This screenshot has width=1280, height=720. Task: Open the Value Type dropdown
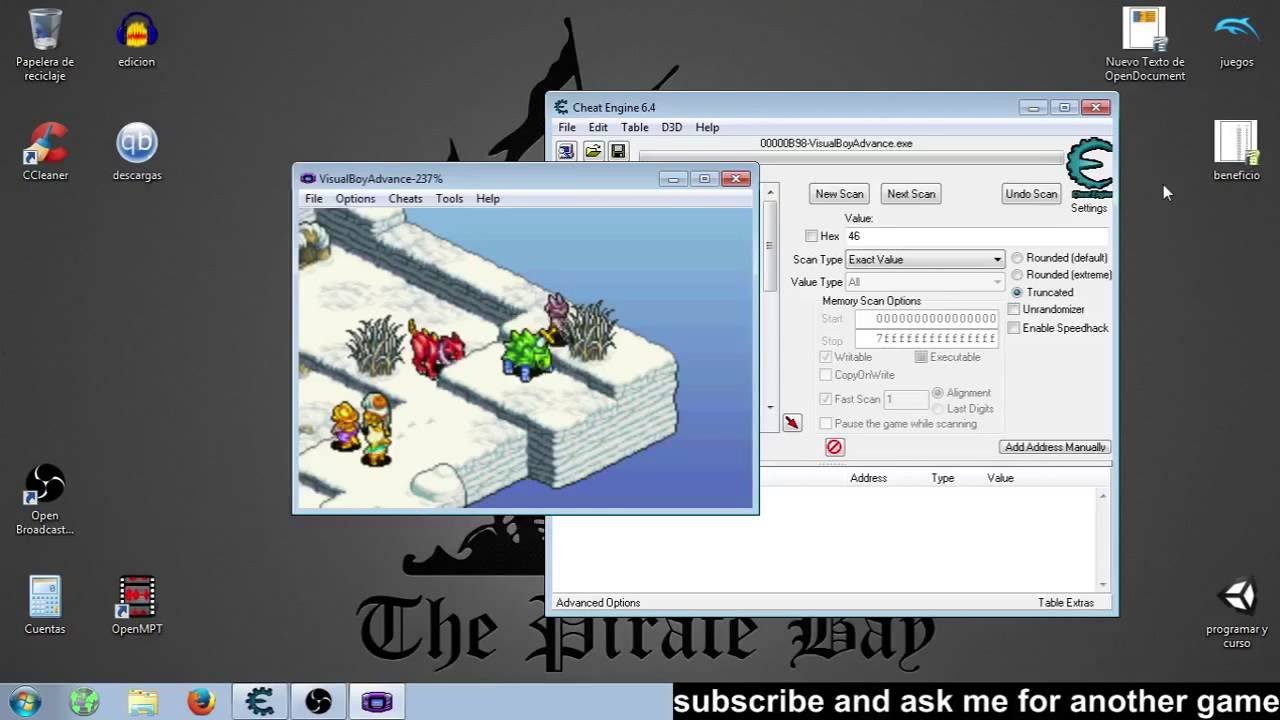click(x=925, y=282)
